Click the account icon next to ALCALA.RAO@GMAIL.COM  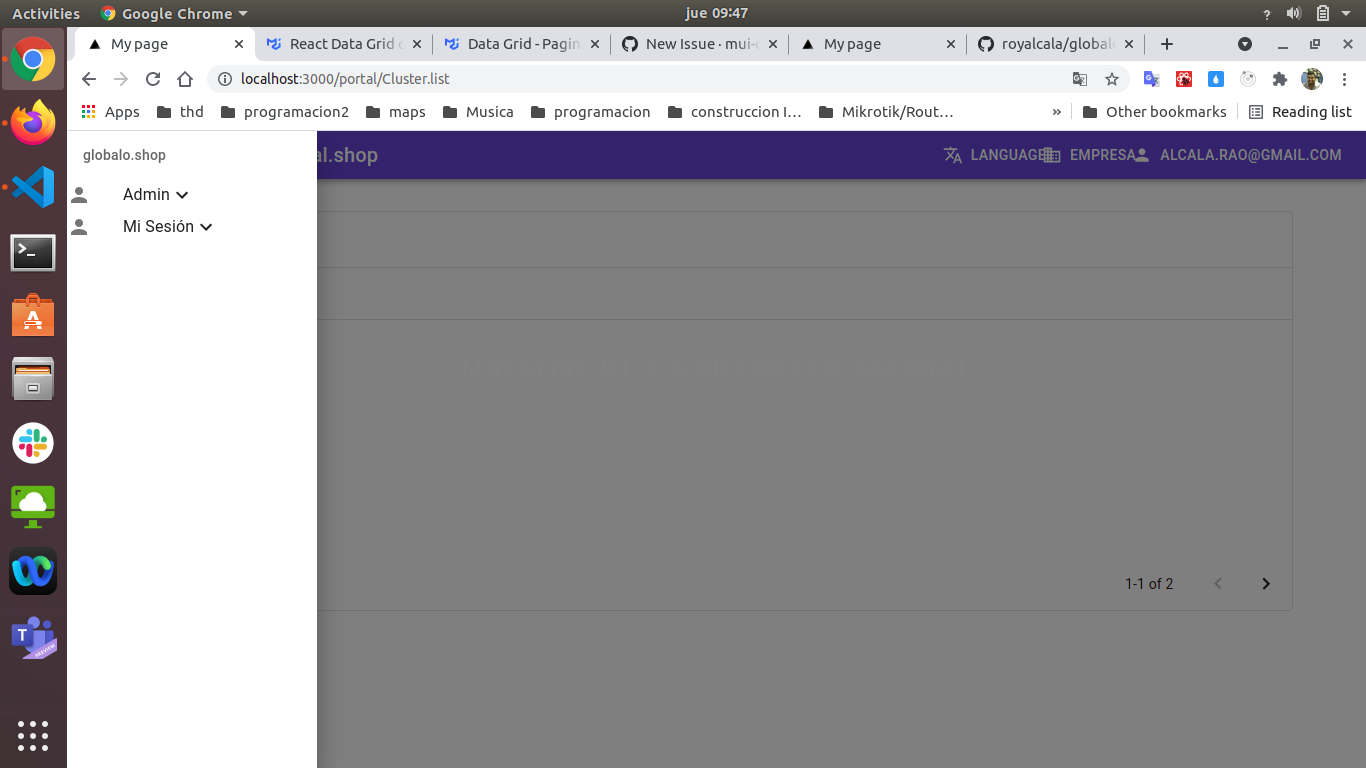[x=1140, y=155]
